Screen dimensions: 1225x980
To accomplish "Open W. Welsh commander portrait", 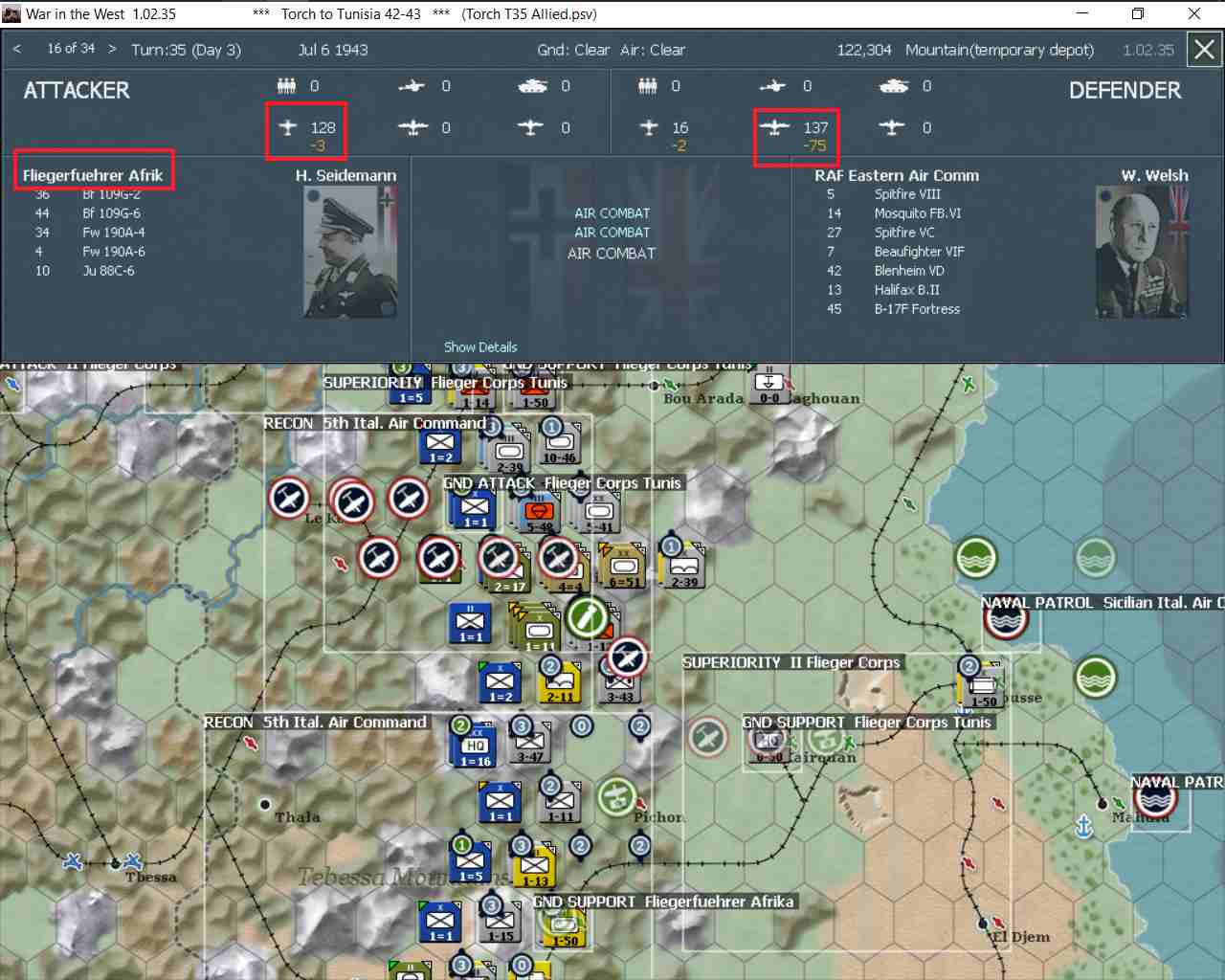I will pos(1142,252).
